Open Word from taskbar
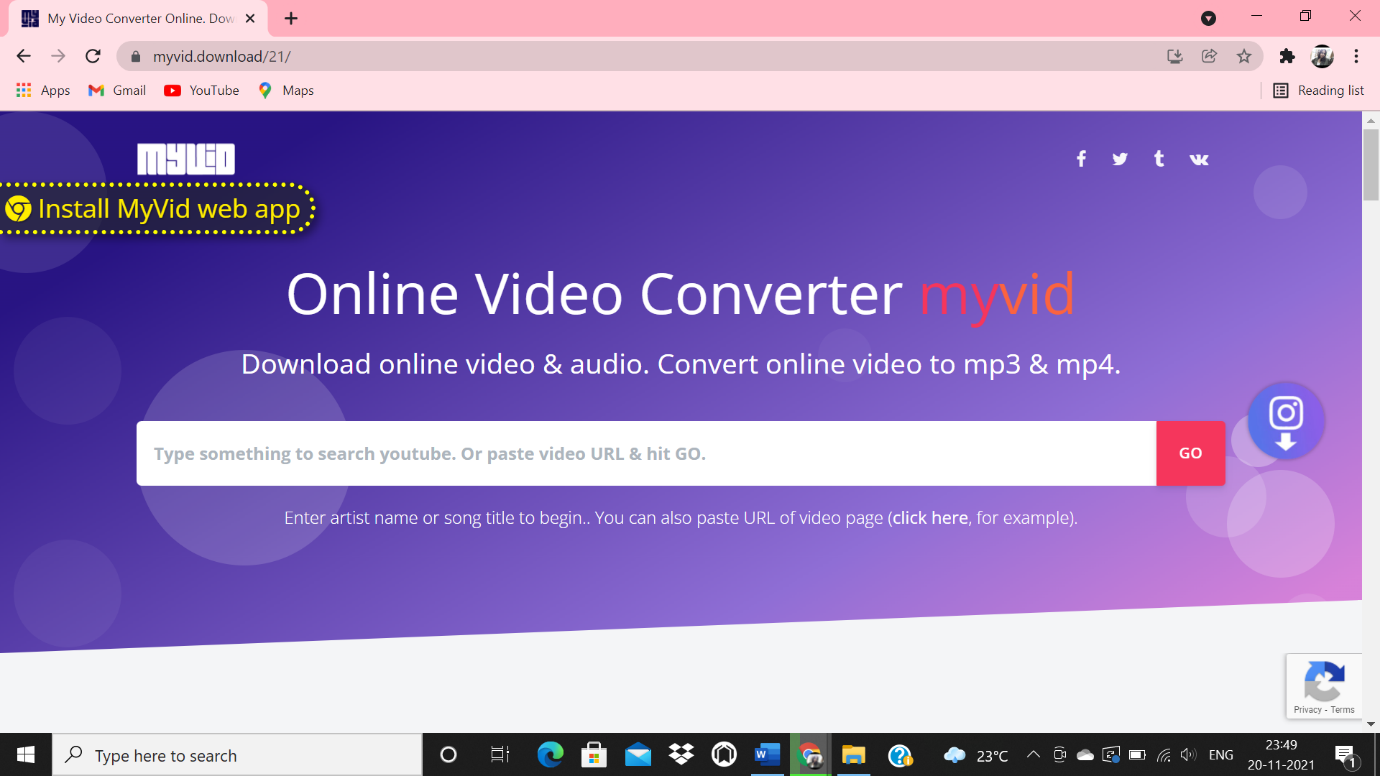 767,755
